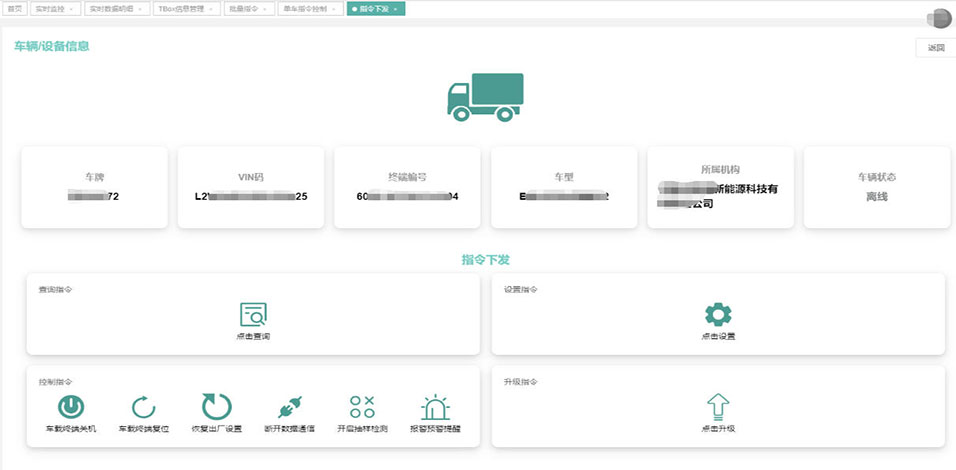Click the 车辆/设备信息 heading
Viewport: 956px width, 470px height.
pyautogui.click(x=52, y=46)
